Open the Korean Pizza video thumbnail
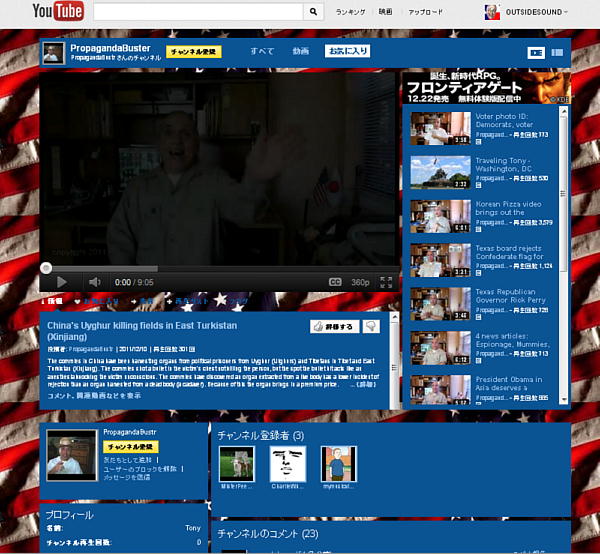 pos(440,216)
